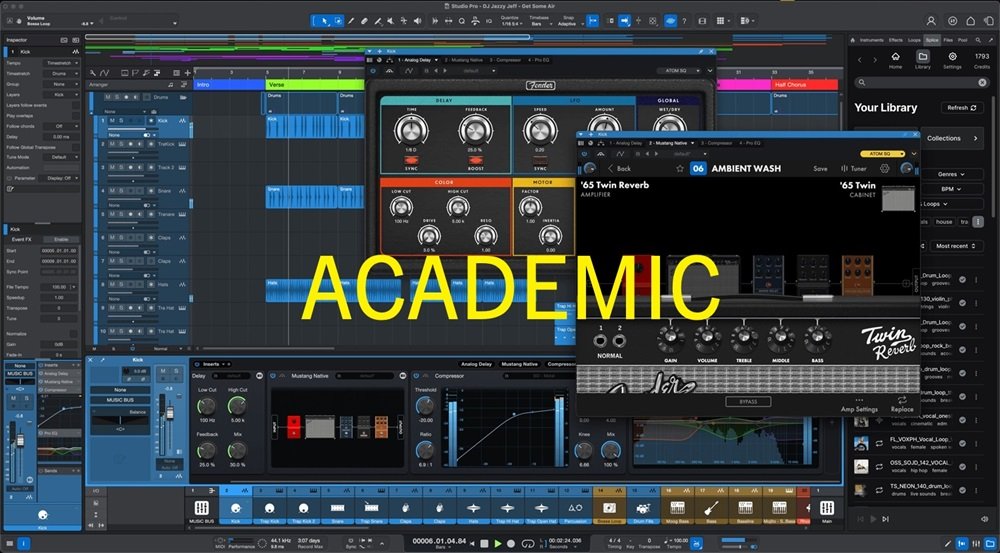
Task: Open the Splice Library folder icon
Action: 922,57
